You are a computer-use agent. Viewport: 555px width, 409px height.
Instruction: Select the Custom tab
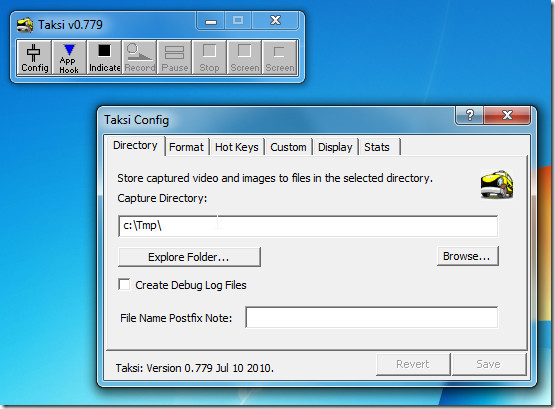click(288, 147)
